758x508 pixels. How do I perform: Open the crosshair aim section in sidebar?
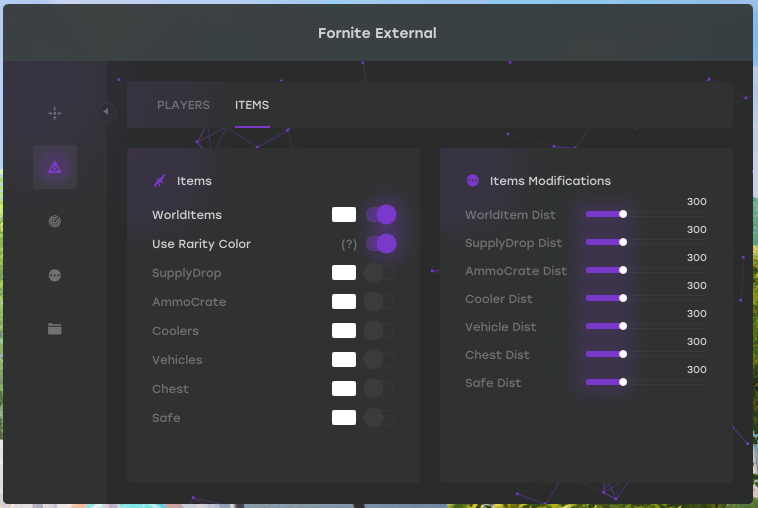55,114
